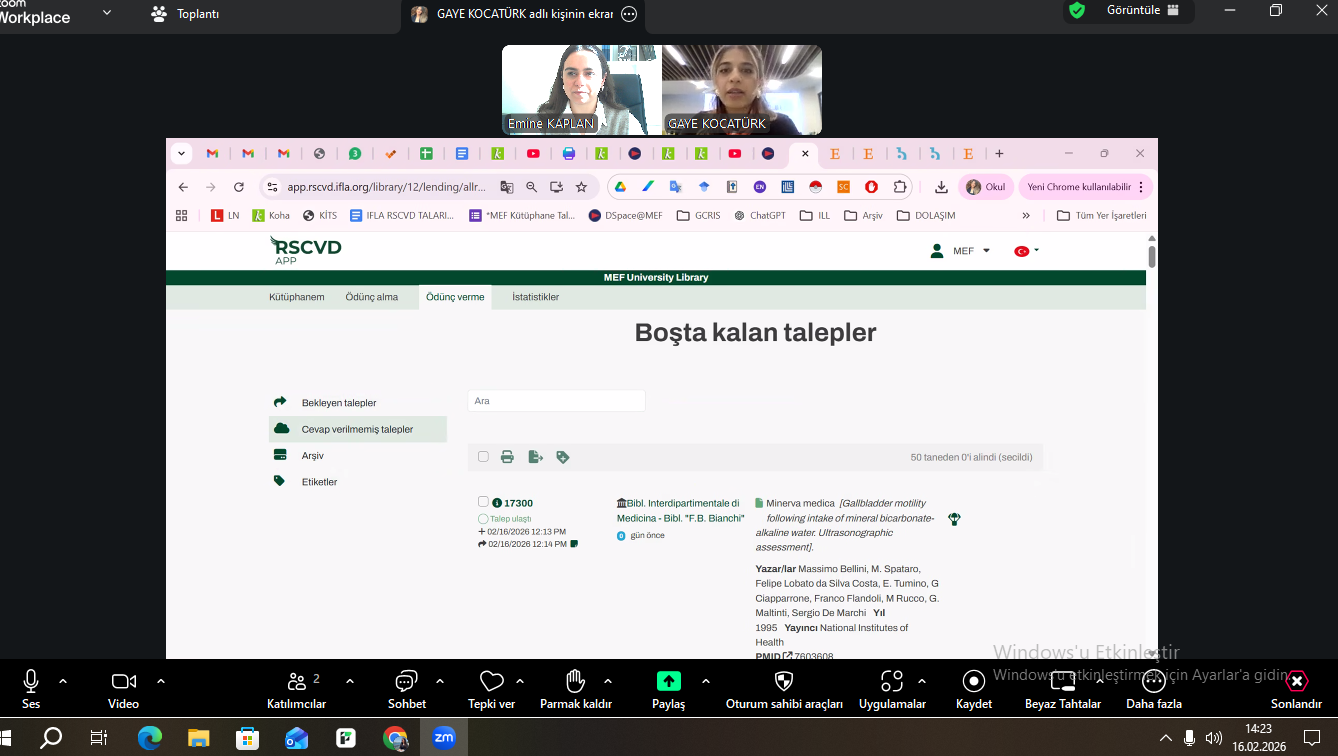1338x756 pixels.
Task: Mute microphone using Ses button
Action: pyautogui.click(x=31, y=688)
